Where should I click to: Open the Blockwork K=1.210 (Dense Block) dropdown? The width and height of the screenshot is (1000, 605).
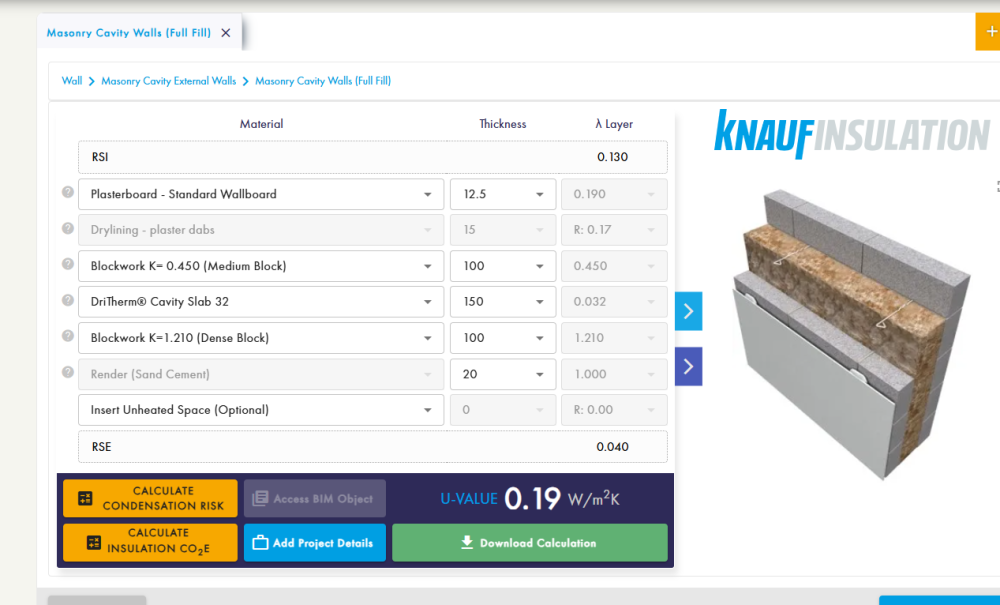click(x=261, y=338)
